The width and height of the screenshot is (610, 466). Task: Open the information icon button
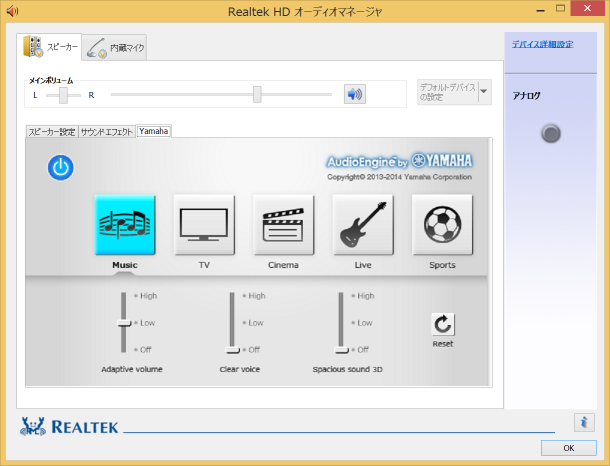click(x=584, y=422)
